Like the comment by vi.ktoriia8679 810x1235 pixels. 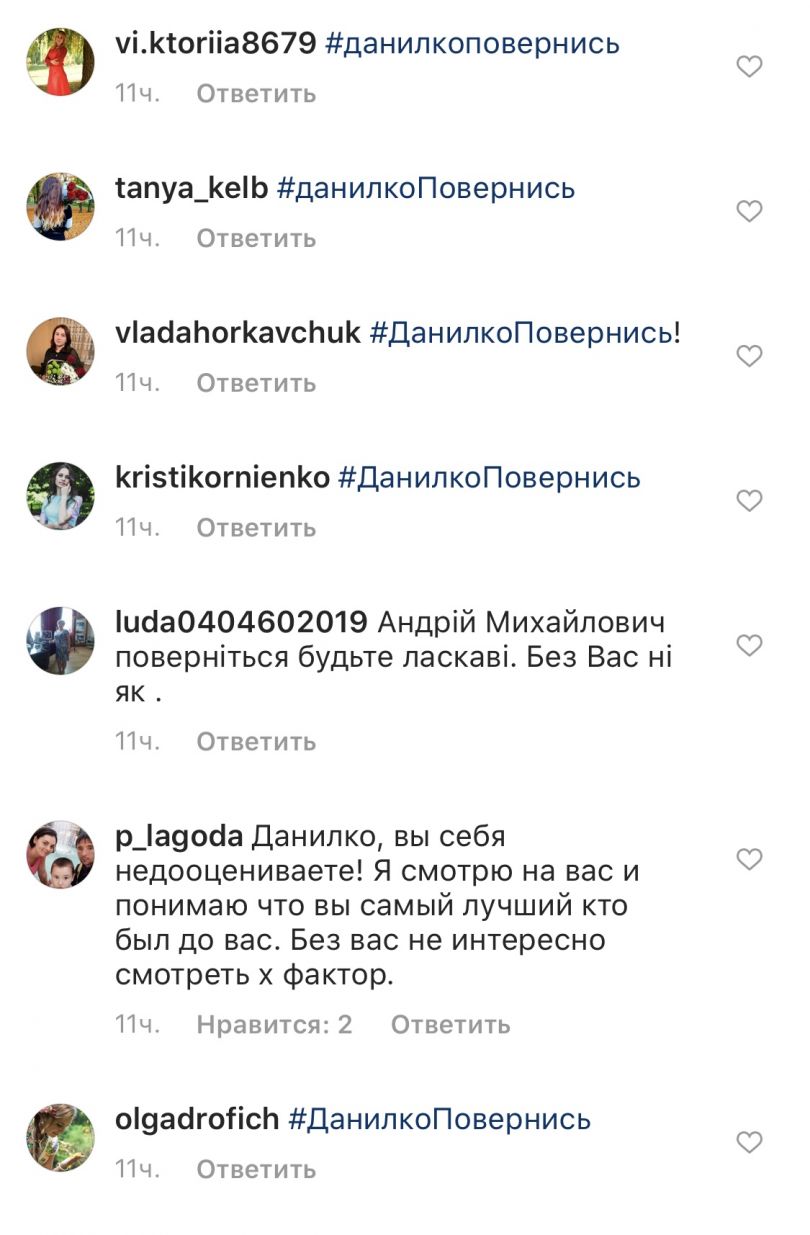coord(749,67)
